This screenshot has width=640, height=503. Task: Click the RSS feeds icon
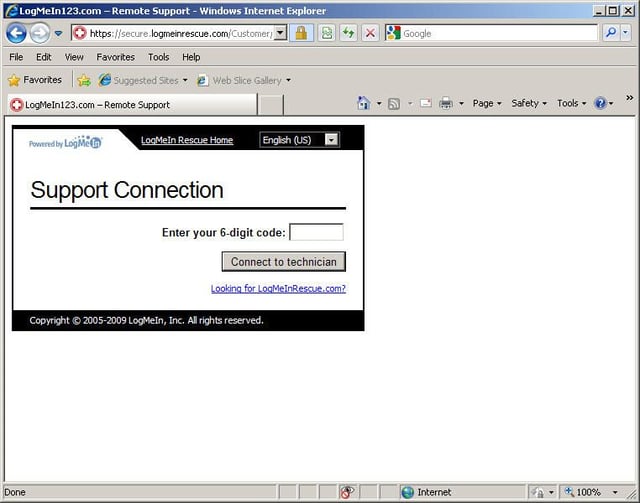pos(394,104)
